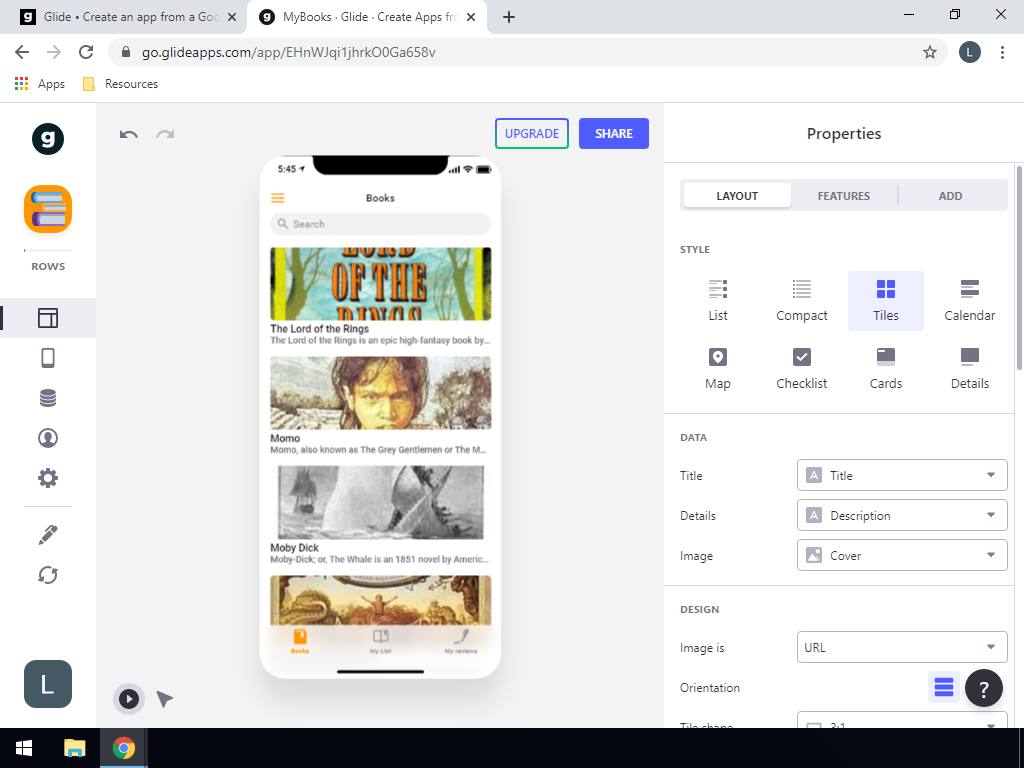The width and height of the screenshot is (1024, 768).
Task: Toggle the horizontal orientation button
Action: 944,687
